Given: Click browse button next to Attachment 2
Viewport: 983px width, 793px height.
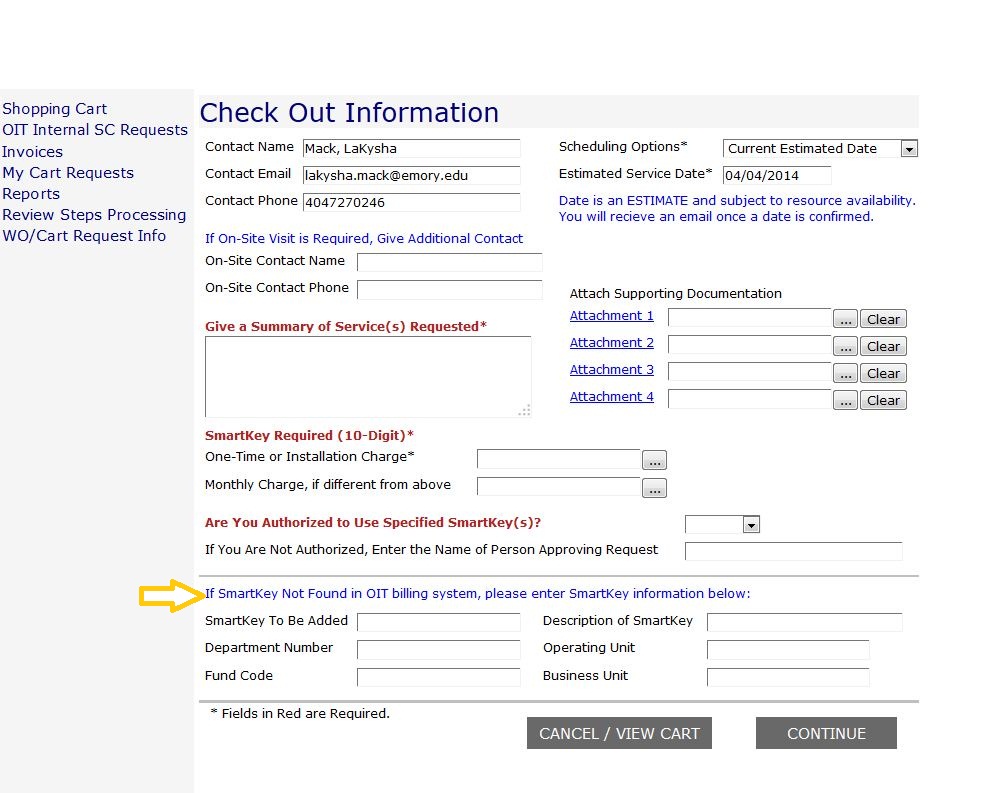Looking at the screenshot, I should point(846,347).
